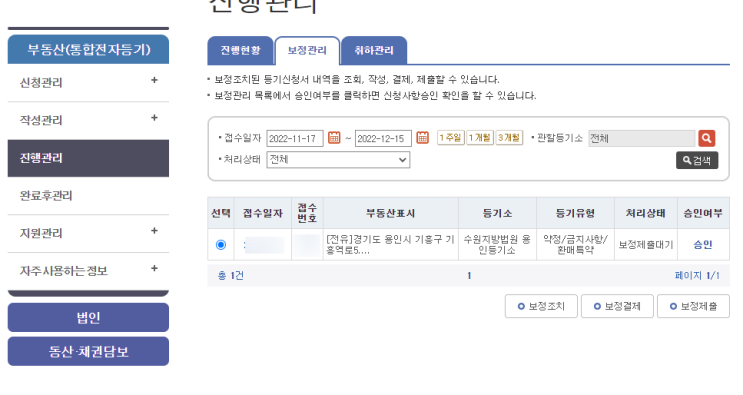Viewport: 743px width, 395px height.
Task: Click the start date field 2022-11-17
Action: [x=295, y=138]
